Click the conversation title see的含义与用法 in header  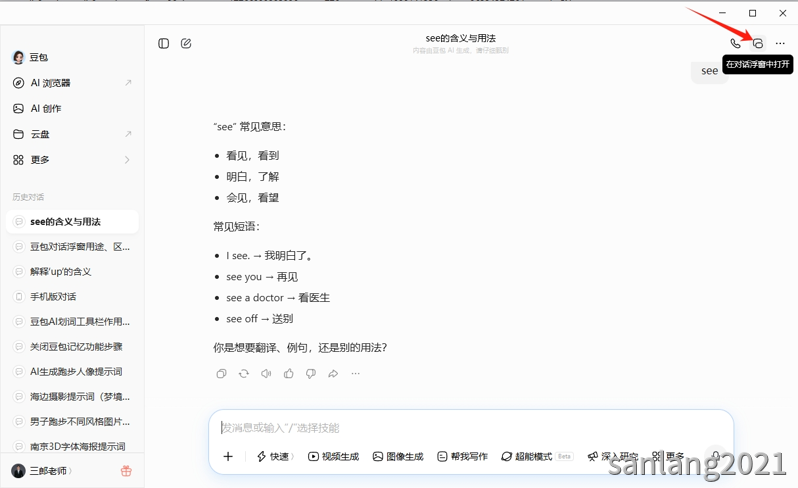461,38
